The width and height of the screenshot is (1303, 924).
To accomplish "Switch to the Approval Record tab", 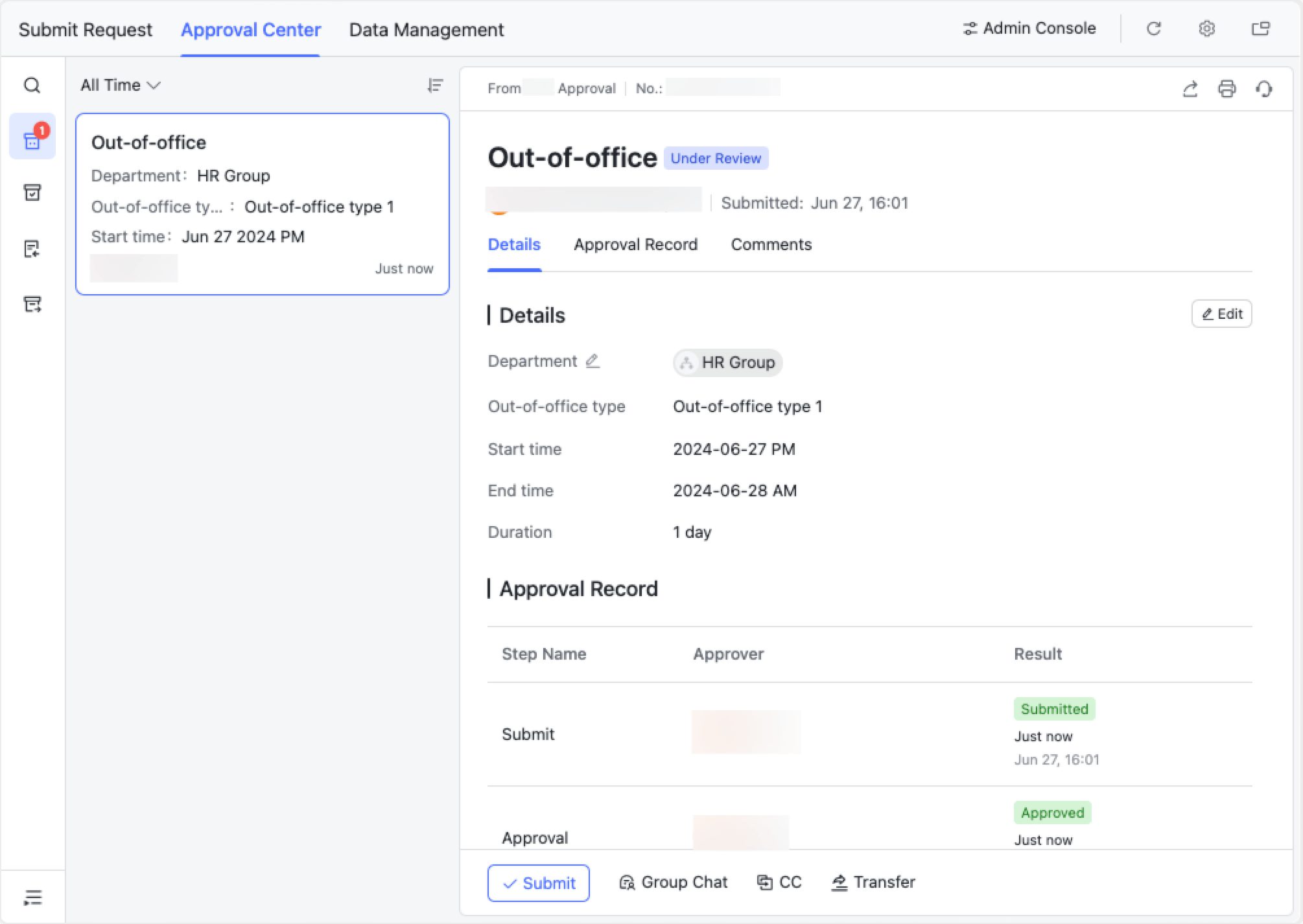I will tap(635, 245).
